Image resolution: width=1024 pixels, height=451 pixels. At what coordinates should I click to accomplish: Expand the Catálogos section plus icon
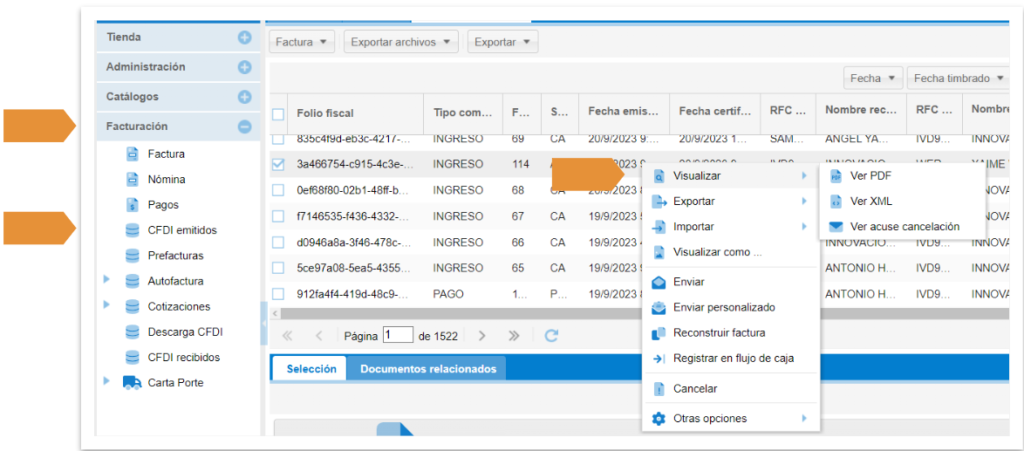(244, 97)
